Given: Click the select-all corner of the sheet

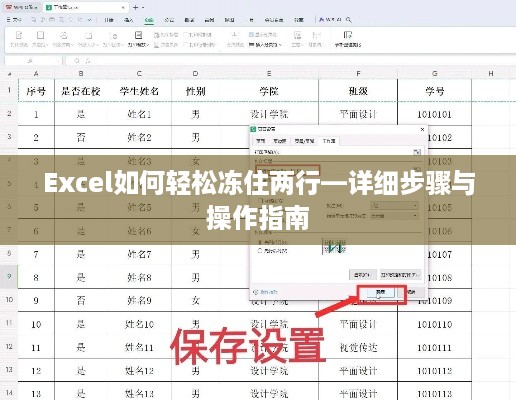Looking at the screenshot, I should click(x=9, y=73).
